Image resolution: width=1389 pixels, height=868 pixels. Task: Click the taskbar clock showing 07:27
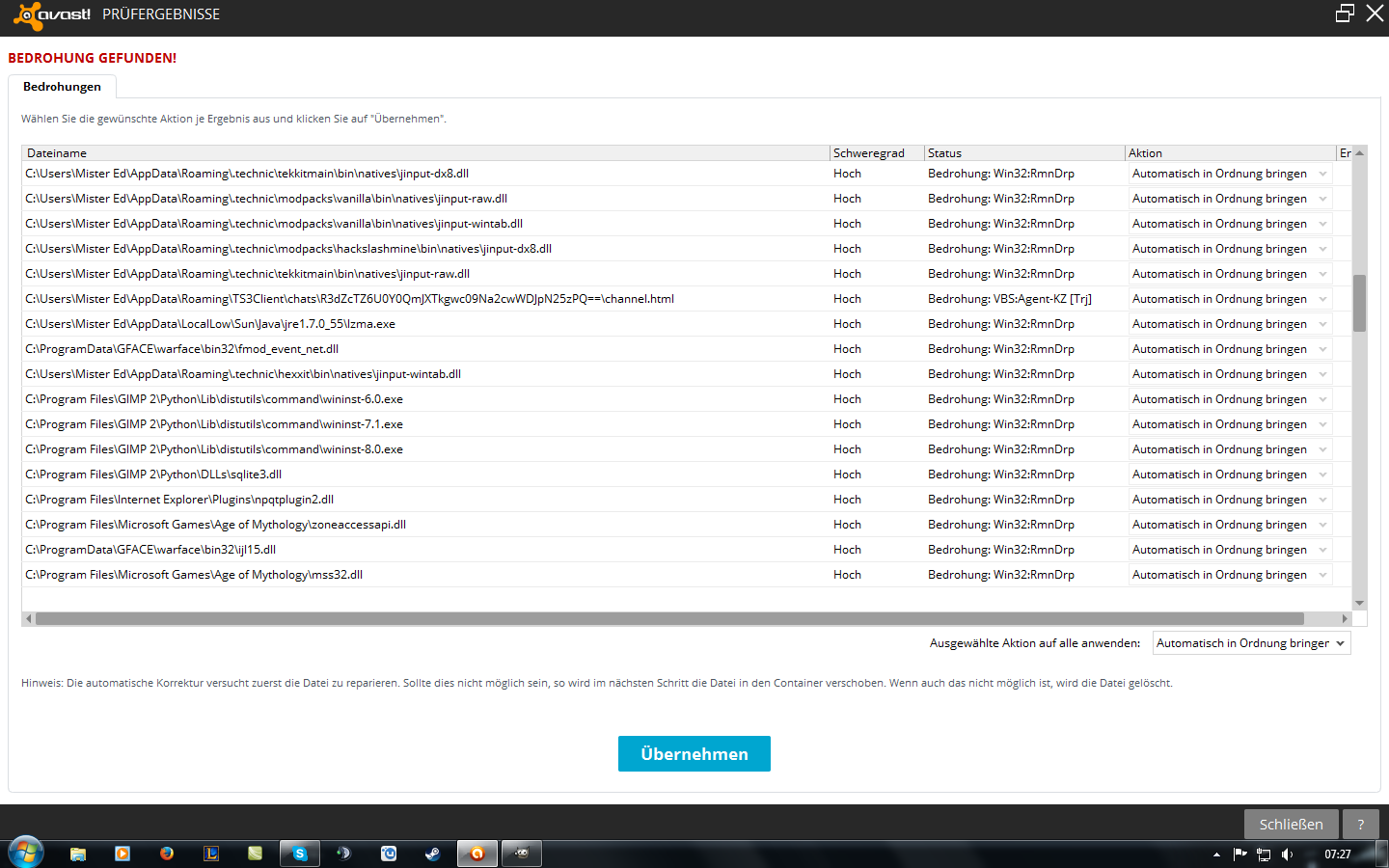tap(1337, 854)
